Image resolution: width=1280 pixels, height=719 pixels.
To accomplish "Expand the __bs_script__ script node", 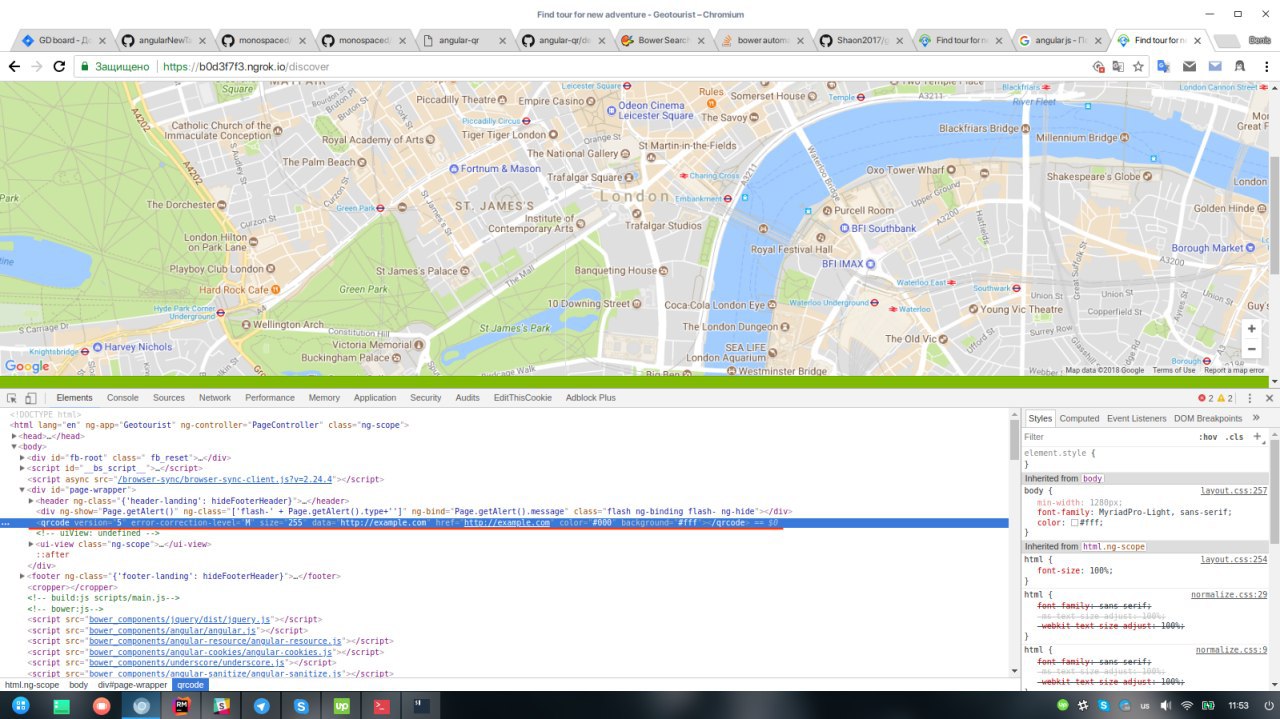I will 22,468.
